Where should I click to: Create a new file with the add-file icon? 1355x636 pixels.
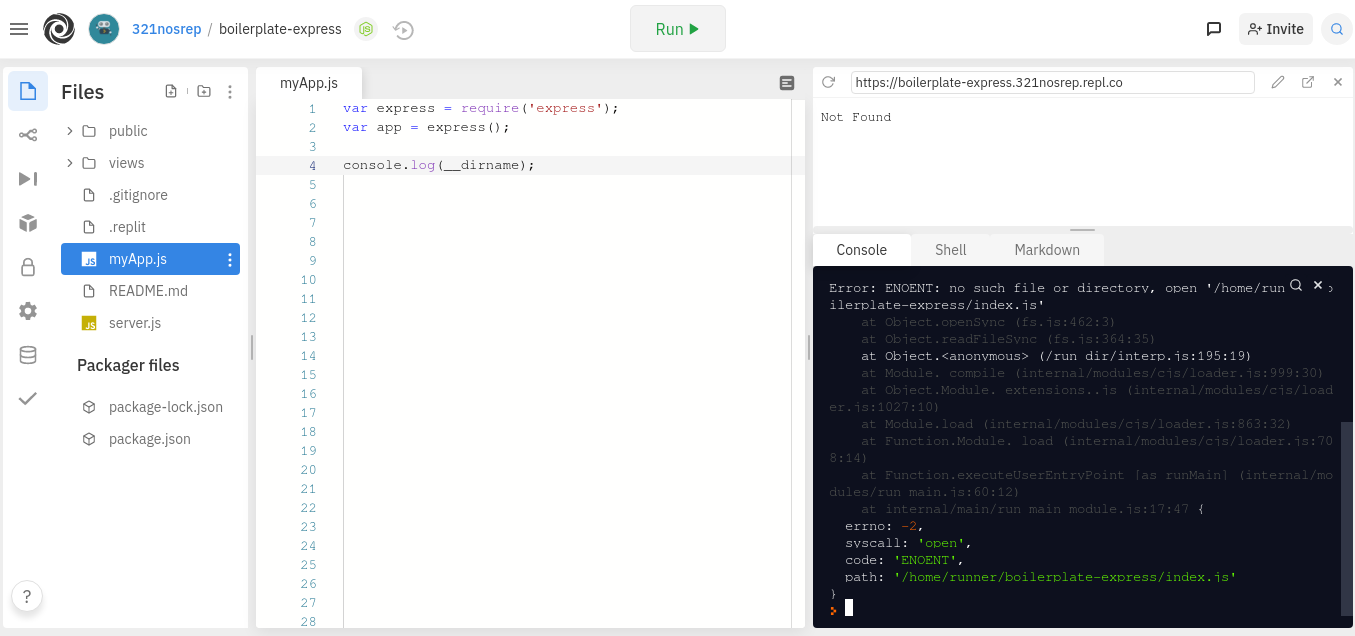point(170,90)
